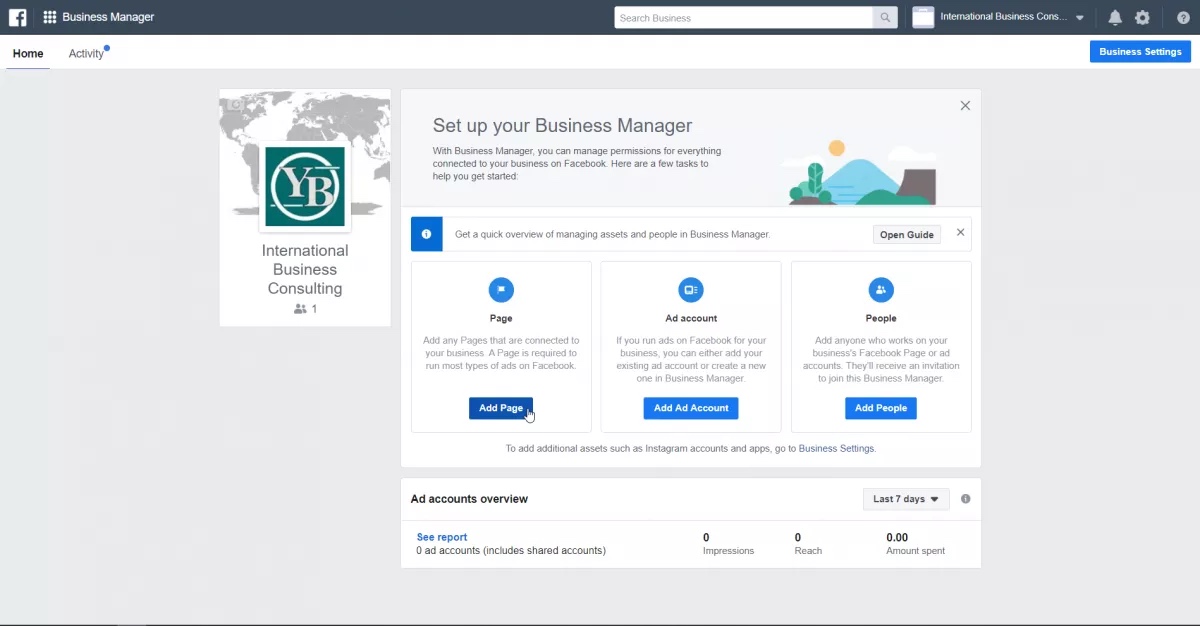Click the Business Manager title in header
The width and height of the screenshot is (1200, 626).
click(x=108, y=17)
